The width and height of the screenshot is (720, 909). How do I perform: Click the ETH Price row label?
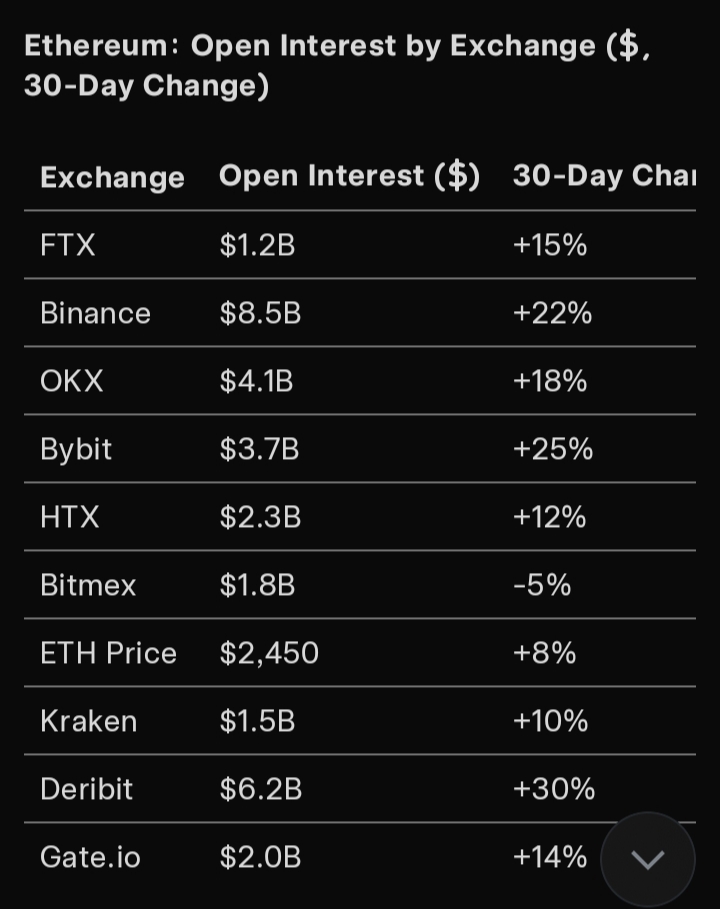coord(108,653)
